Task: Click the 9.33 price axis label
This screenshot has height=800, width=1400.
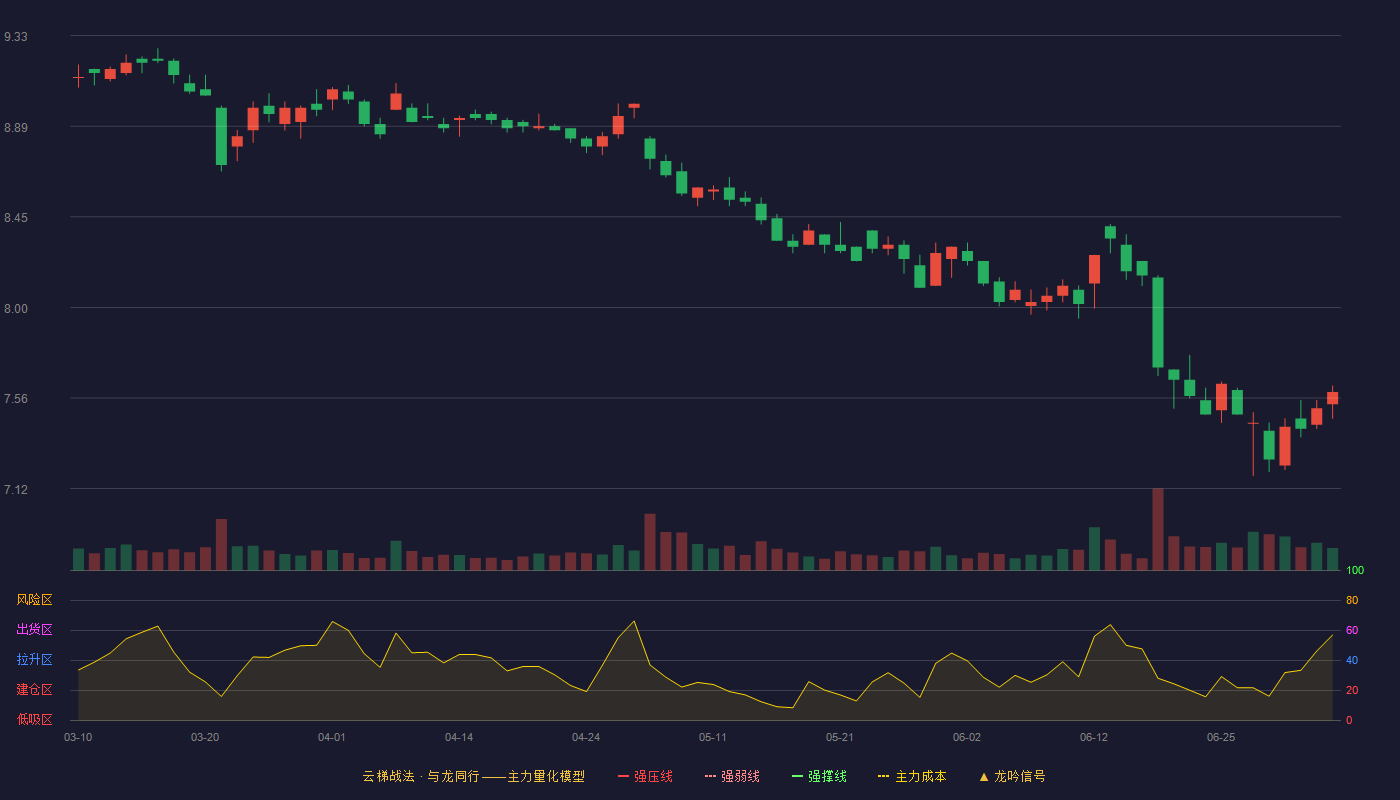Action: click(16, 37)
